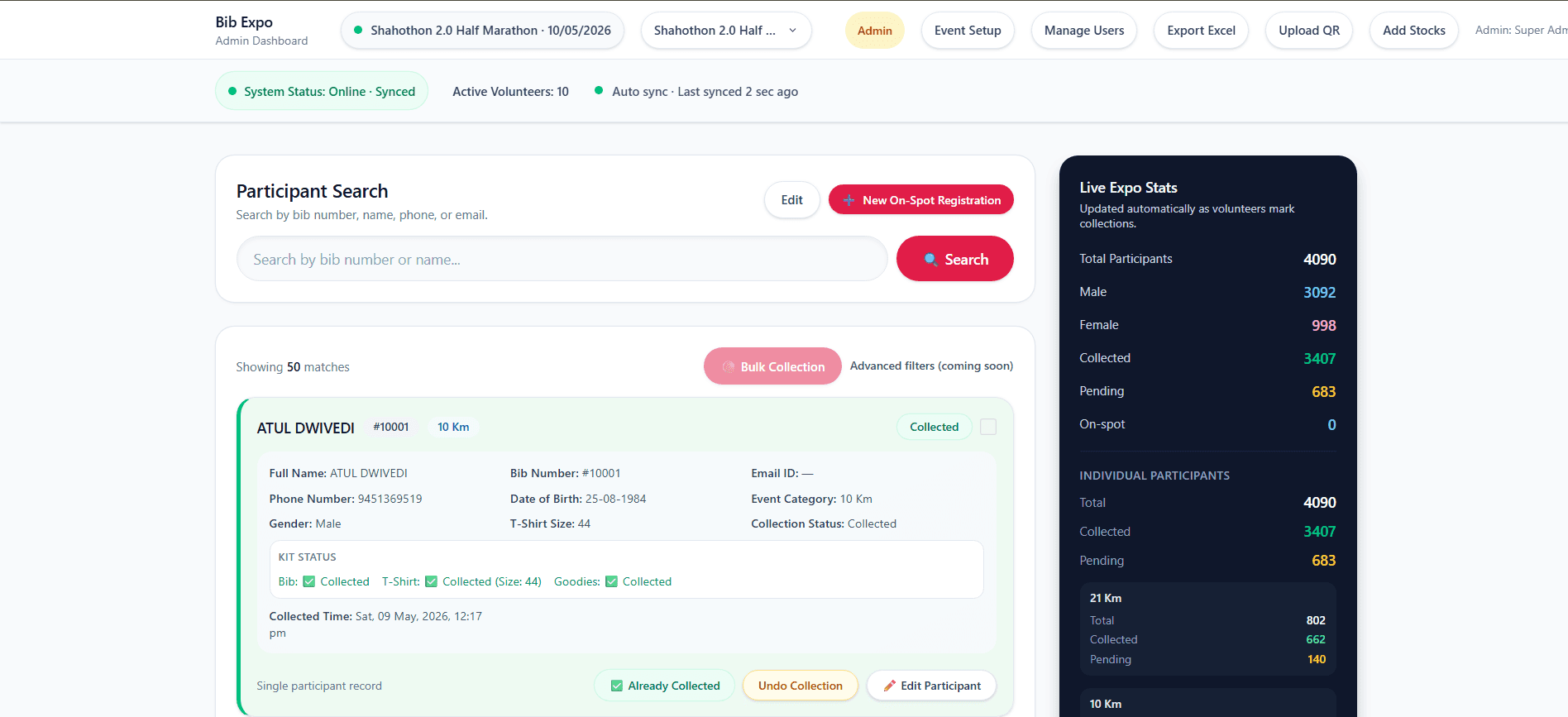
Task: Click the checkmark icon on Already Collected
Action: 617,686
